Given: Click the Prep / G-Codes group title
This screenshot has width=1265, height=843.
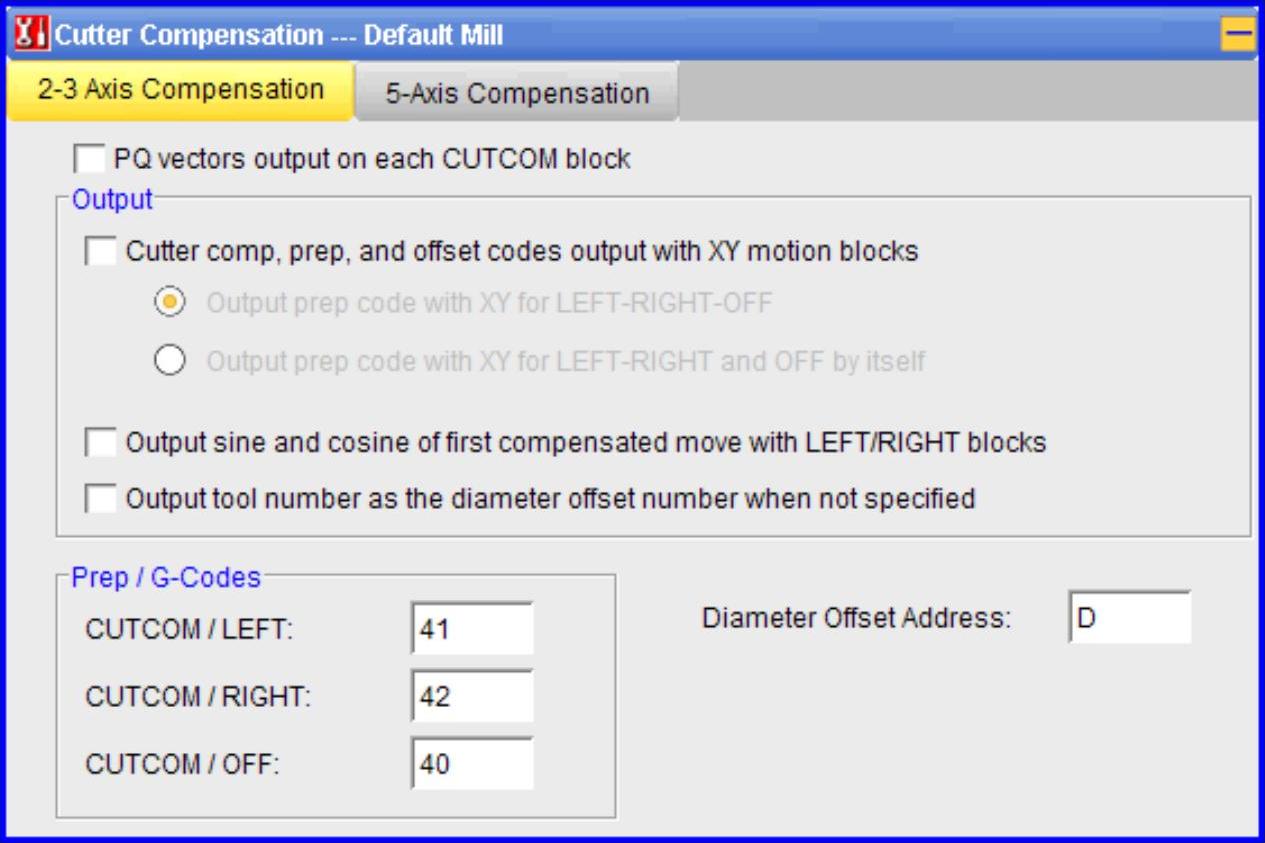Looking at the screenshot, I should pos(166,577).
